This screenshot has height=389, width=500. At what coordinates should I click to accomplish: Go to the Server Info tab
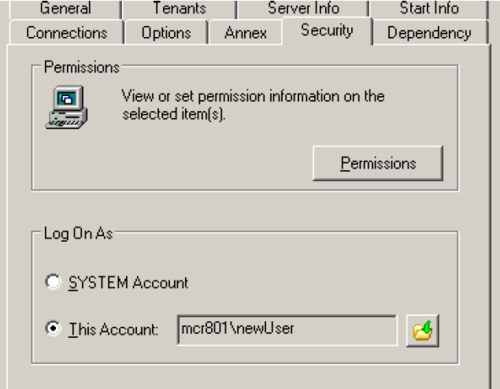click(303, 9)
